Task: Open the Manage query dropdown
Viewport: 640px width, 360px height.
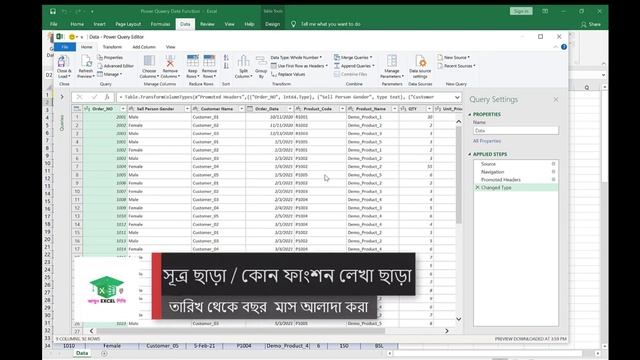Action: tap(110, 74)
